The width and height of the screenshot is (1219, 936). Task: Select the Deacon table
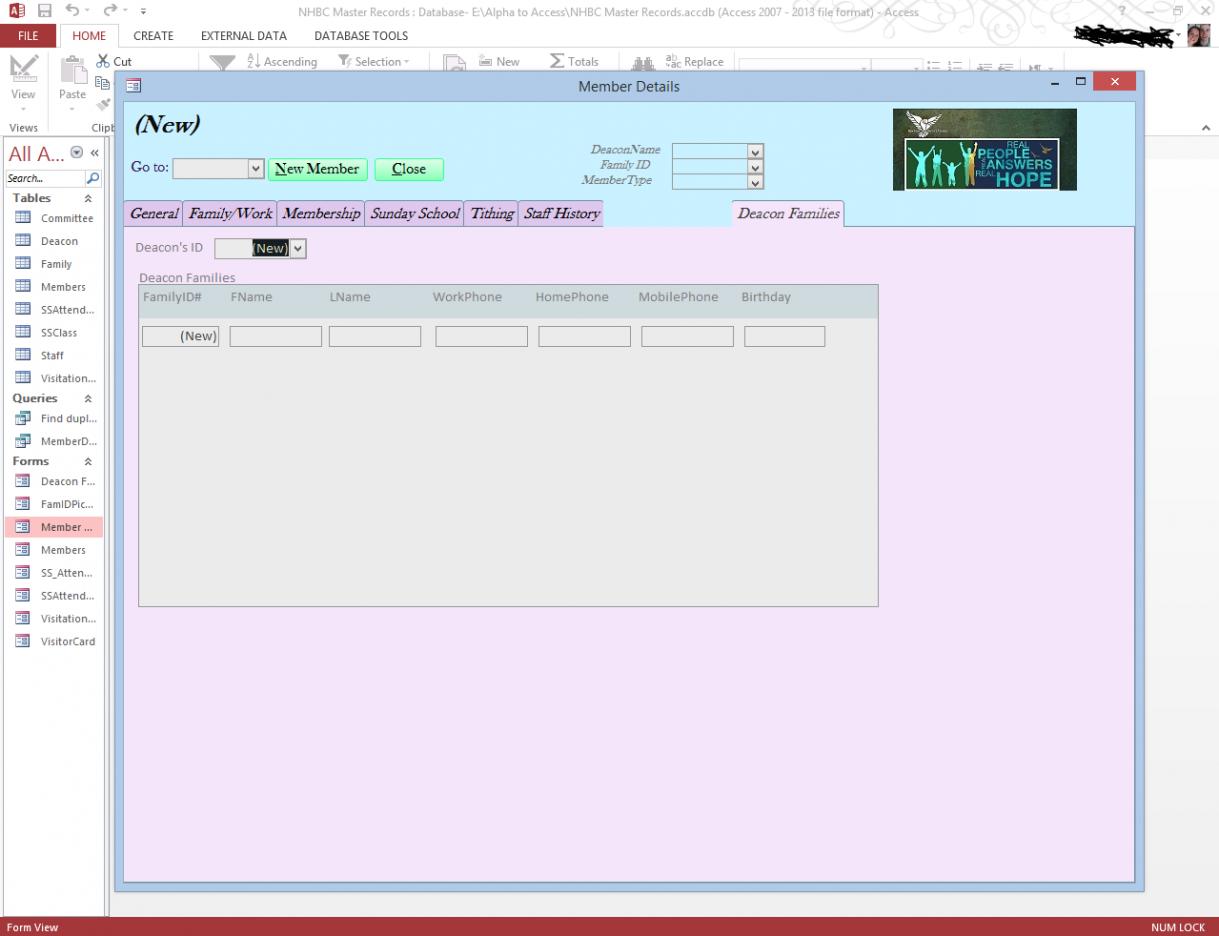pos(54,241)
